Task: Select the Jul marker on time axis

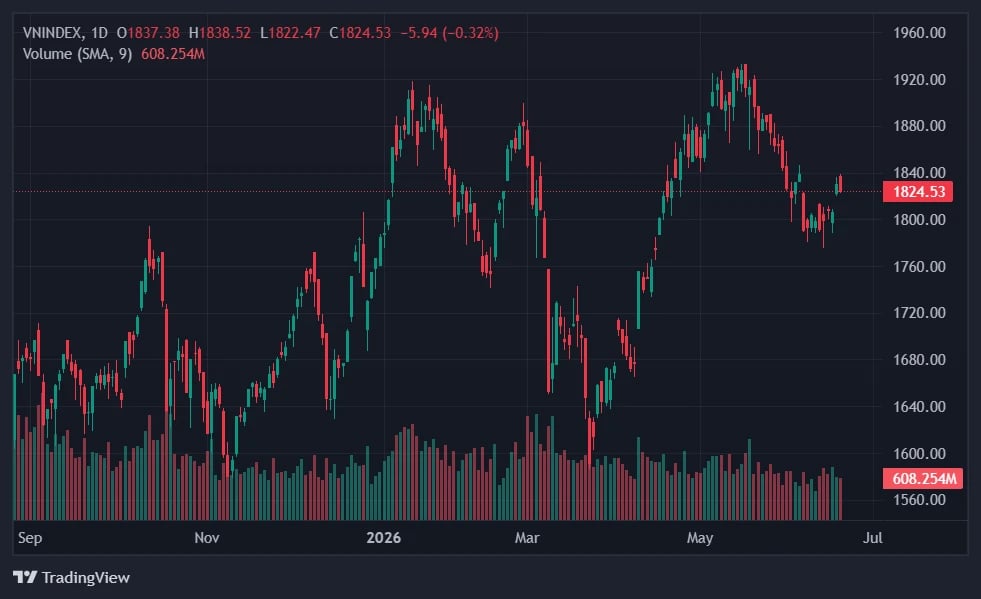Action: point(873,538)
